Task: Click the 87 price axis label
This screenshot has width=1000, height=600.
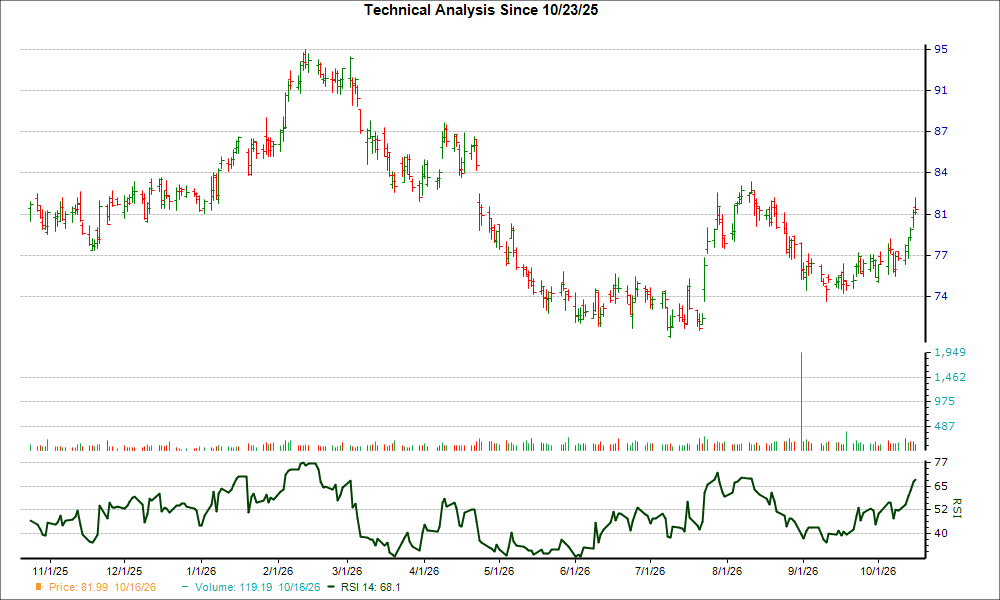Action: (941, 131)
